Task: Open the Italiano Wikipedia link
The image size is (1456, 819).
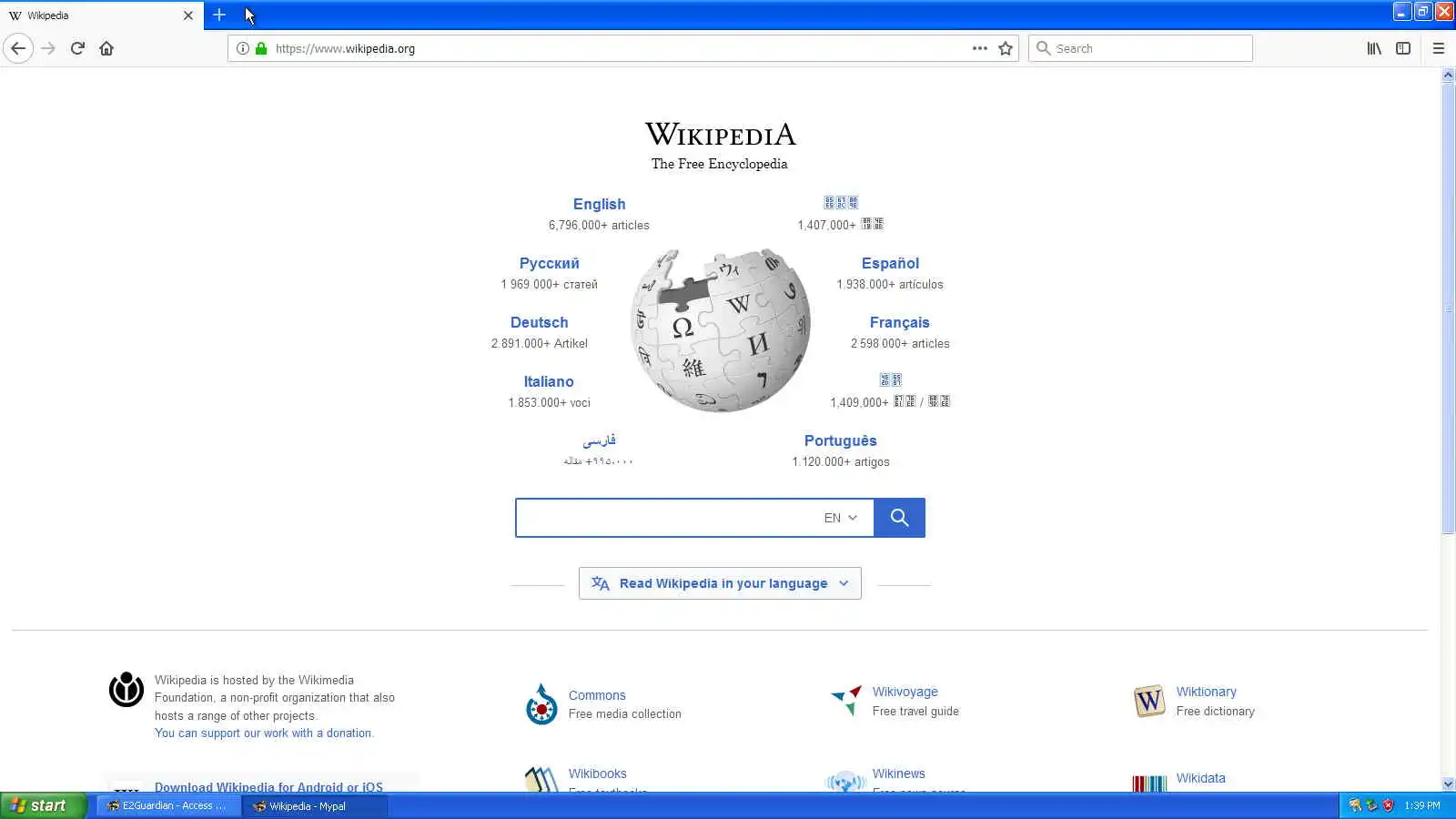Action: point(549,381)
